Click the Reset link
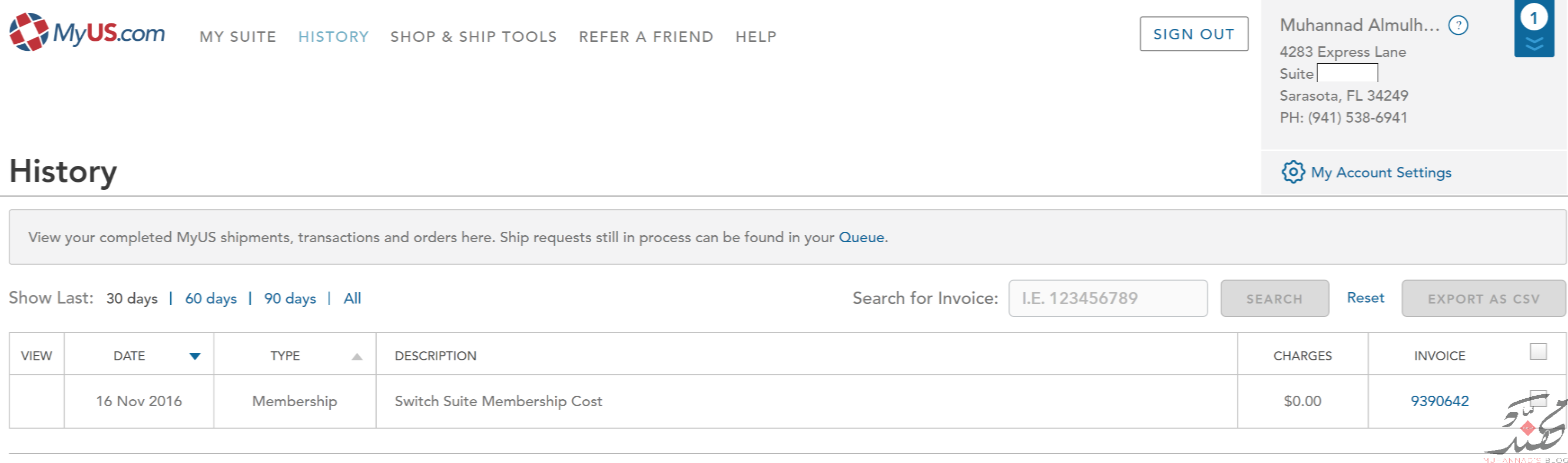Image resolution: width=1568 pixels, height=463 pixels. (x=1365, y=298)
